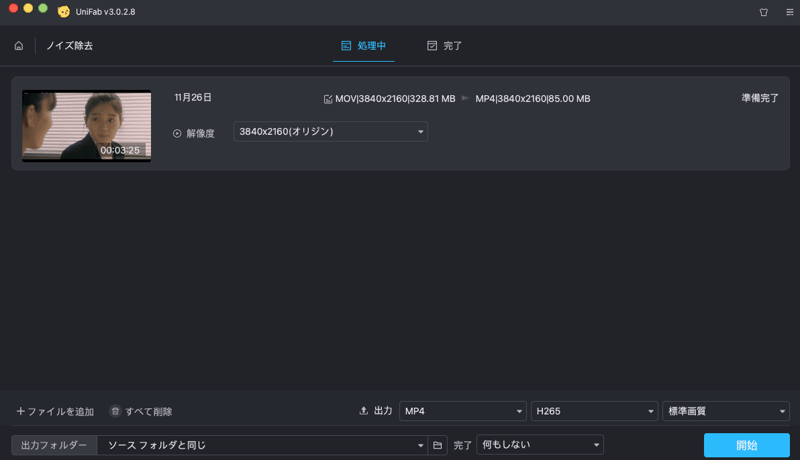Click the MOV|3840x2160|328.81 MB source info
800x460 pixels.
(395, 99)
